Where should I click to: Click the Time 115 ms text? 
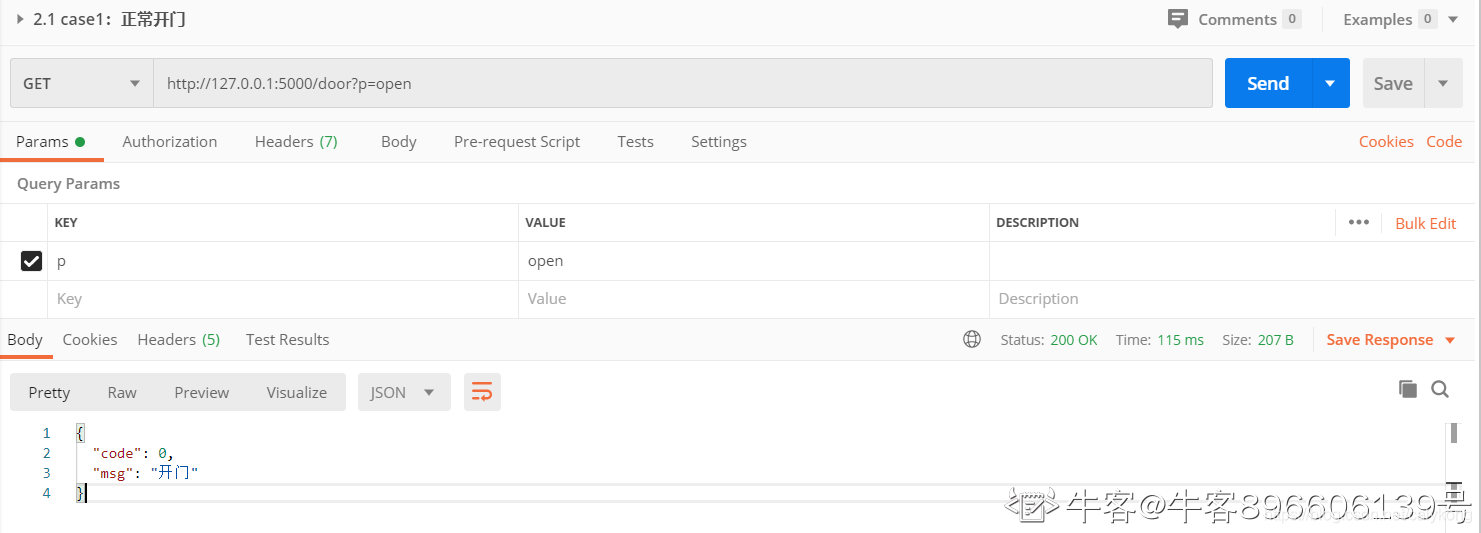click(x=1160, y=340)
